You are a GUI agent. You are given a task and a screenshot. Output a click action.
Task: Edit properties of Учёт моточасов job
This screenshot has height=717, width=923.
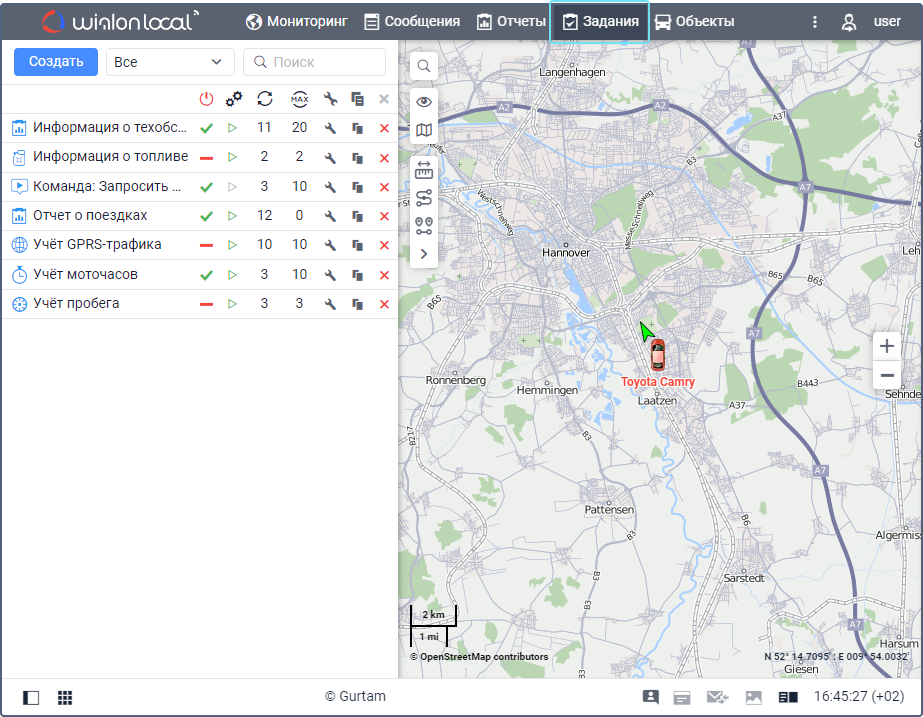[x=330, y=275]
